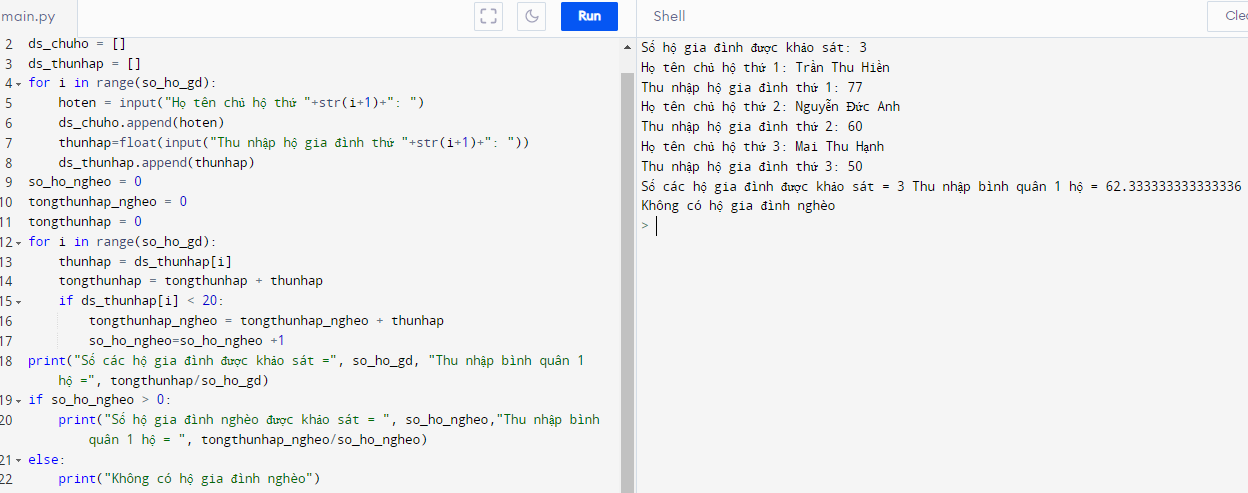Click line number 13 in the gutter
The image size is (1248, 493).
7,261
